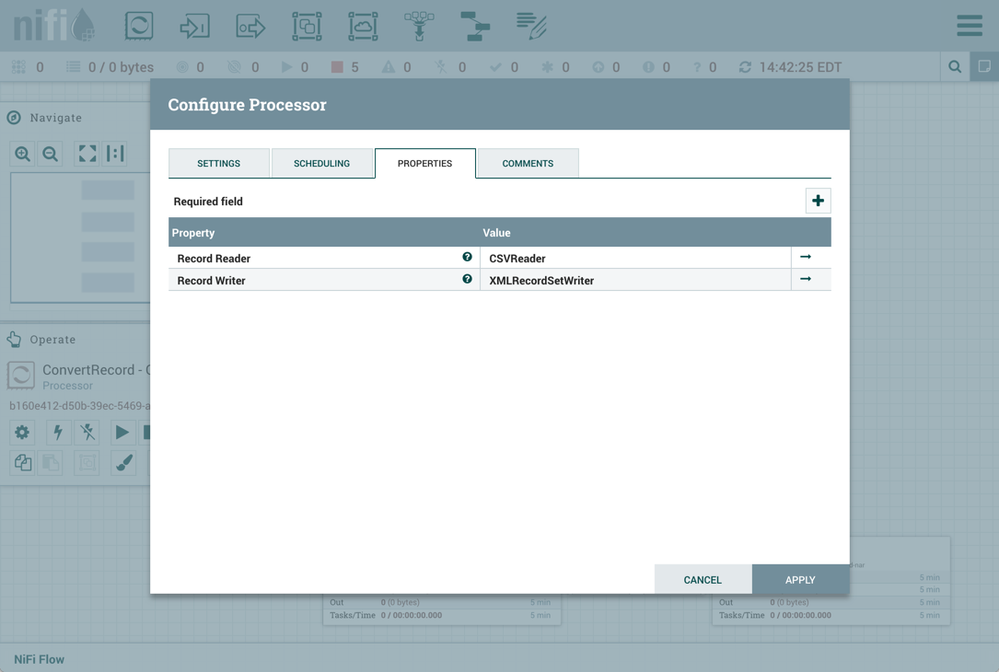The image size is (999, 672).
Task: Add a new property with plus icon
Action: (818, 201)
